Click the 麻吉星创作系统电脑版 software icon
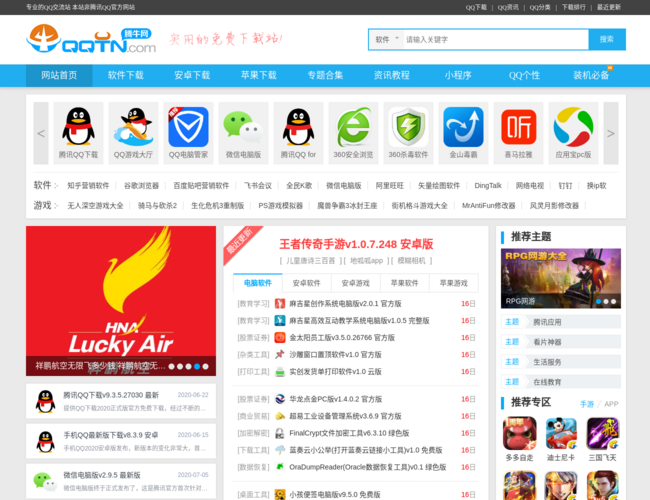Viewport: 650px width, 500px height. point(280,304)
